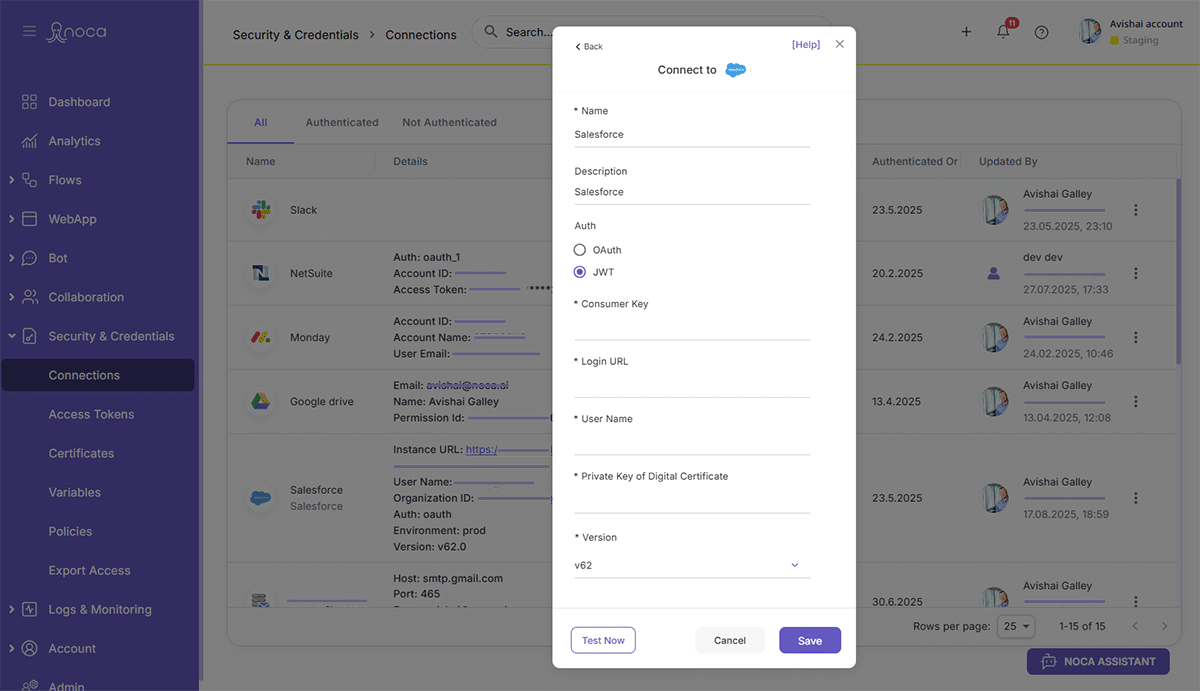1200x691 pixels.
Task: Click the help question mark icon
Action: [x=1041, y=32]
